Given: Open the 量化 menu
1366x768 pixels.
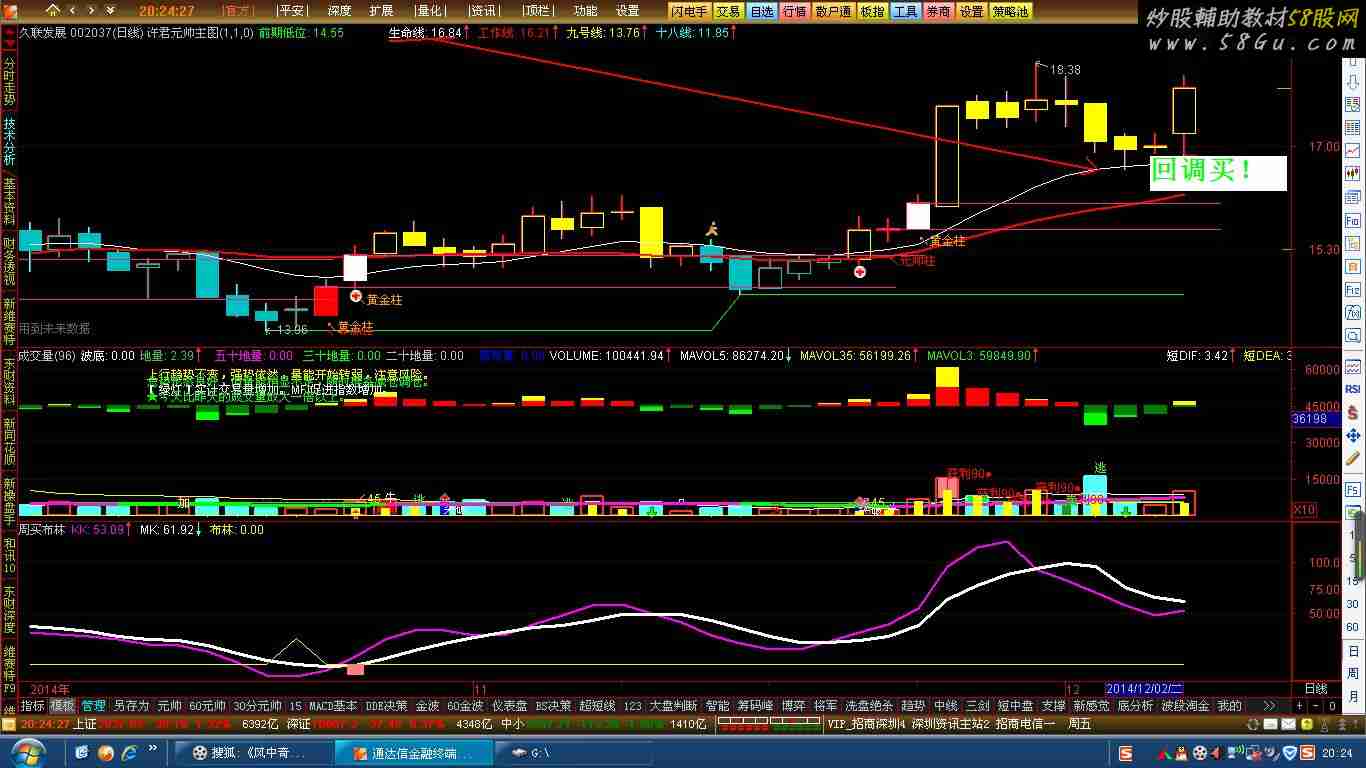Looking at the screenshot, I should [430, 11].
